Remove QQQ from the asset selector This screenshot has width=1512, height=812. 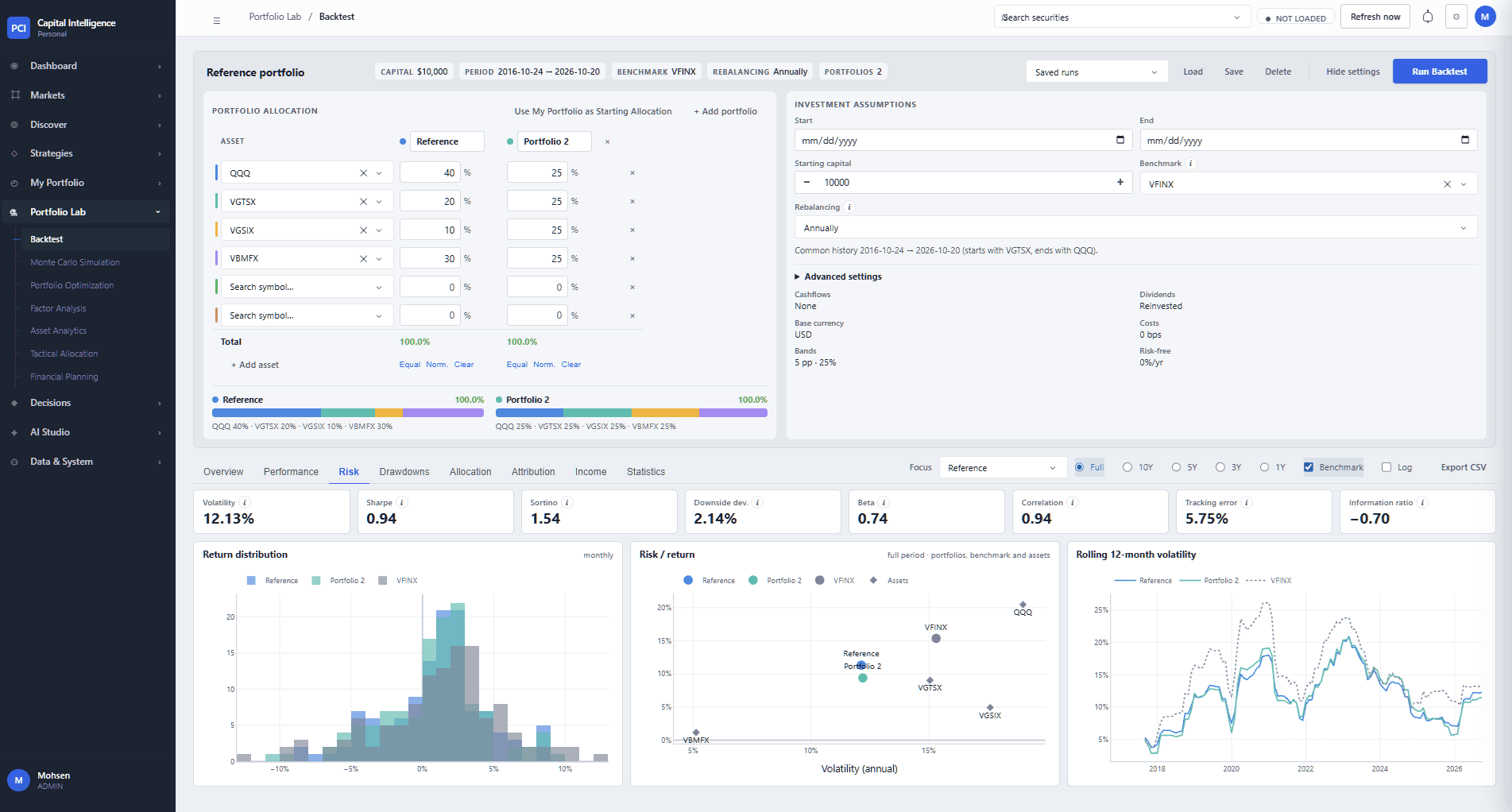363,173
